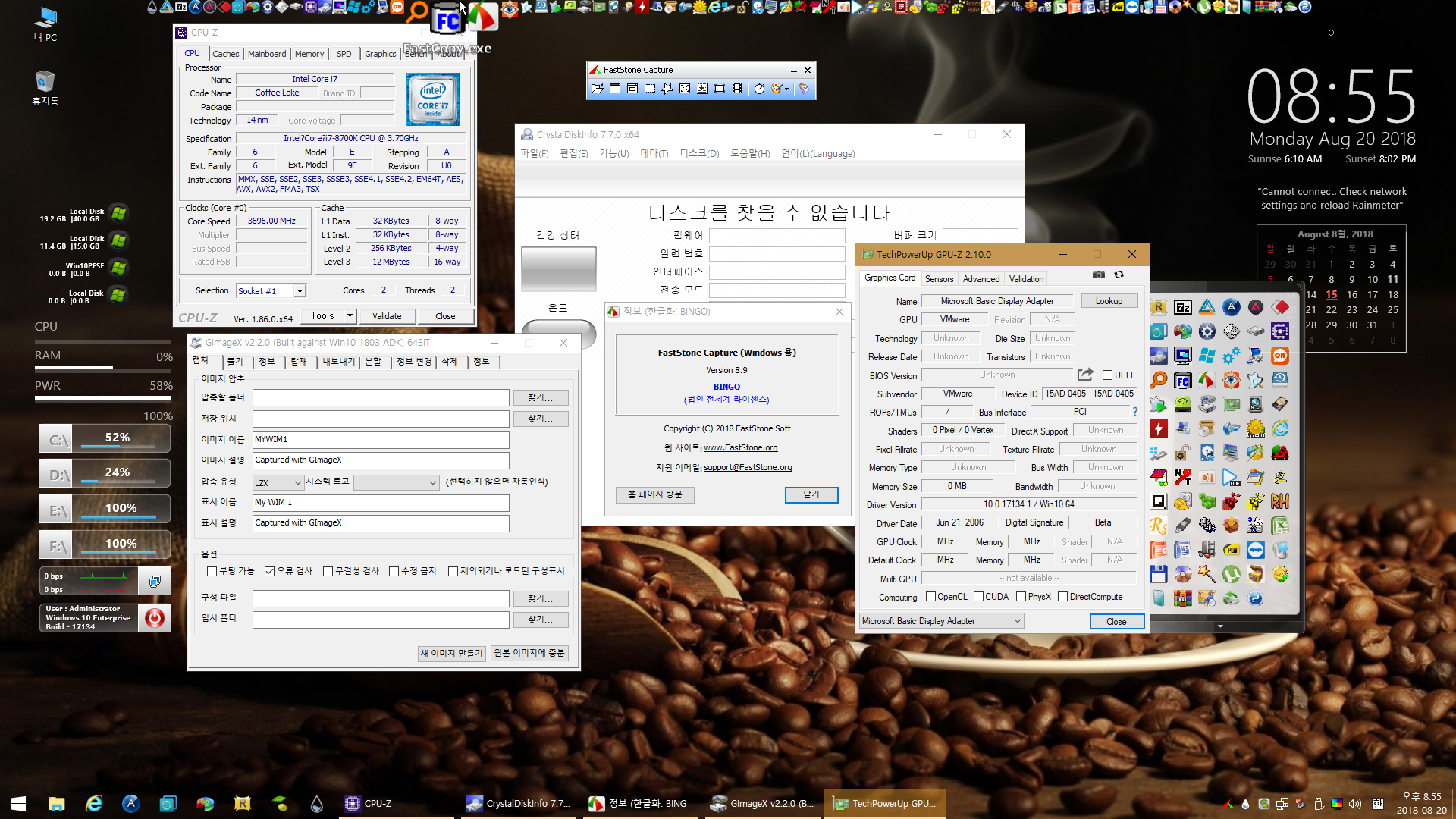Click the red power button in Rainmeter
The image size is (1456, 819).
point(155,618)
